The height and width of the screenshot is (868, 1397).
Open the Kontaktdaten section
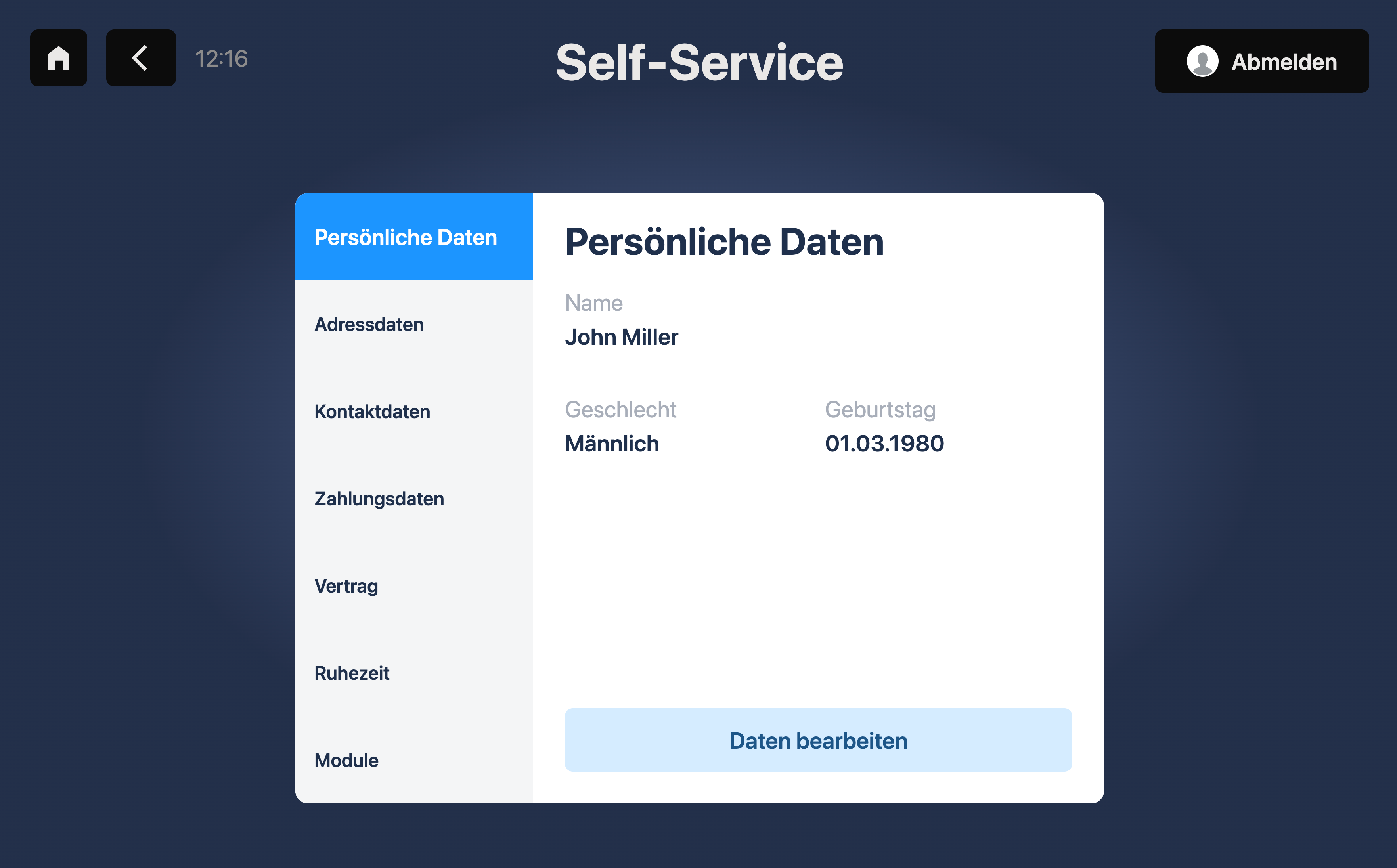coord(414,411)
